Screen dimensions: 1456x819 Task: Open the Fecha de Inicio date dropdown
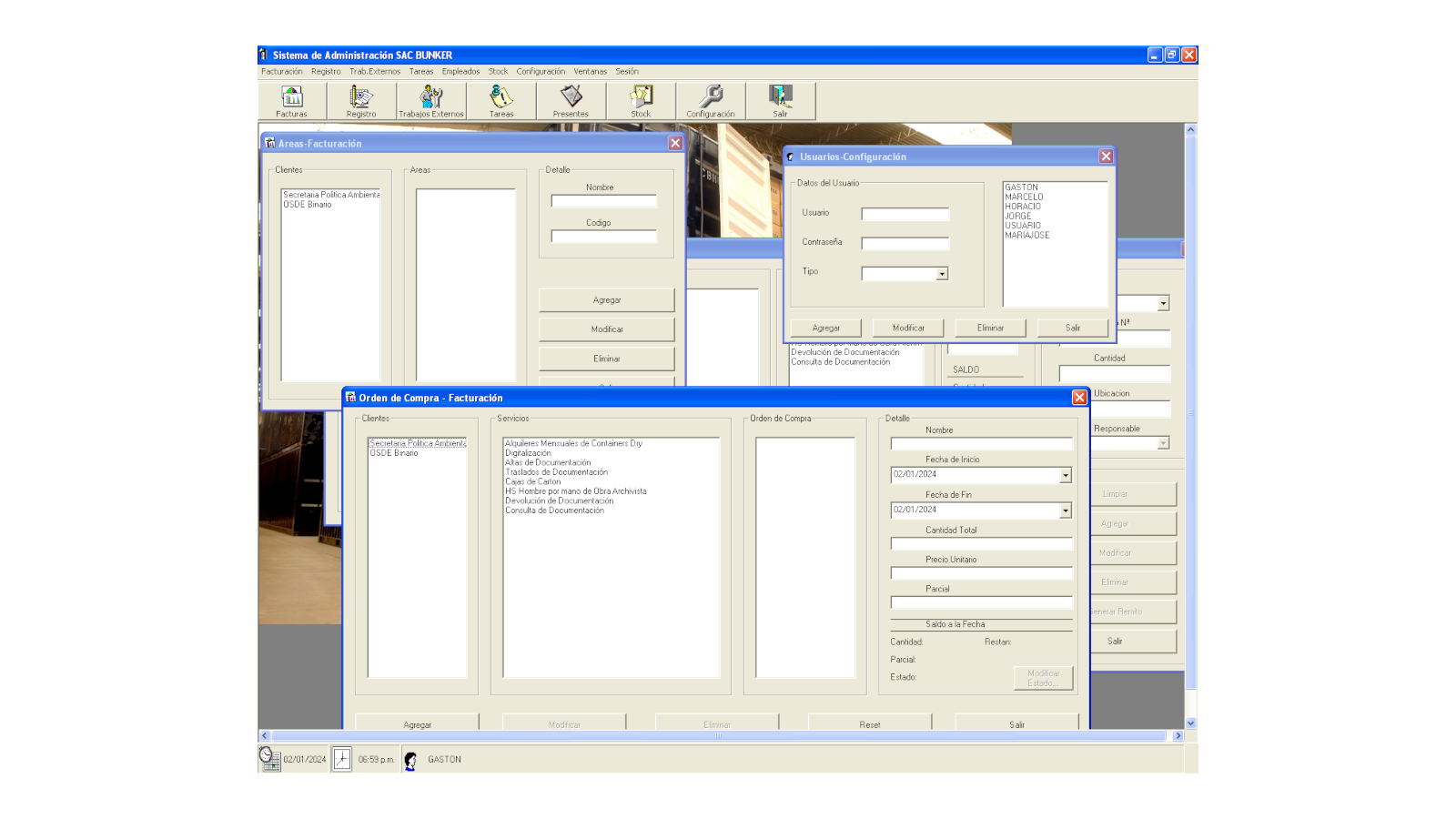click(x=1065, y=476)
